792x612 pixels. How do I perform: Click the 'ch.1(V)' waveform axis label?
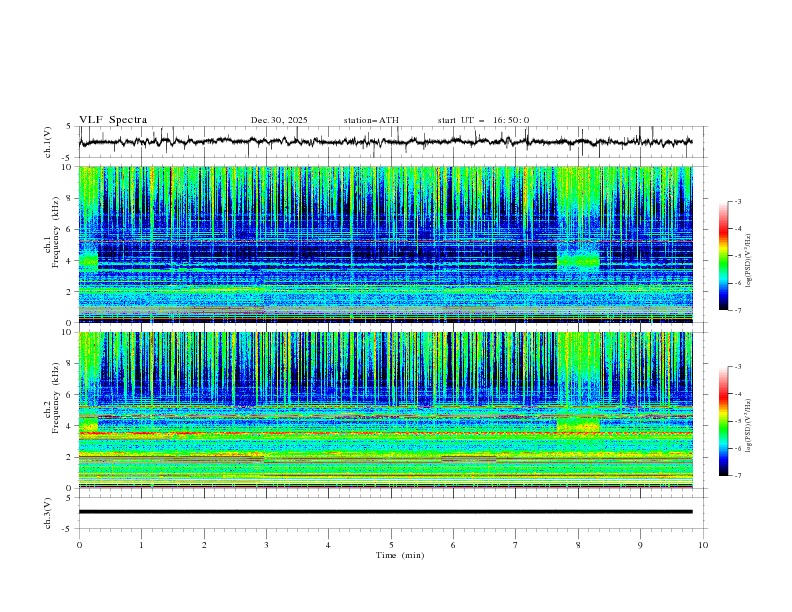click(48, 142)
